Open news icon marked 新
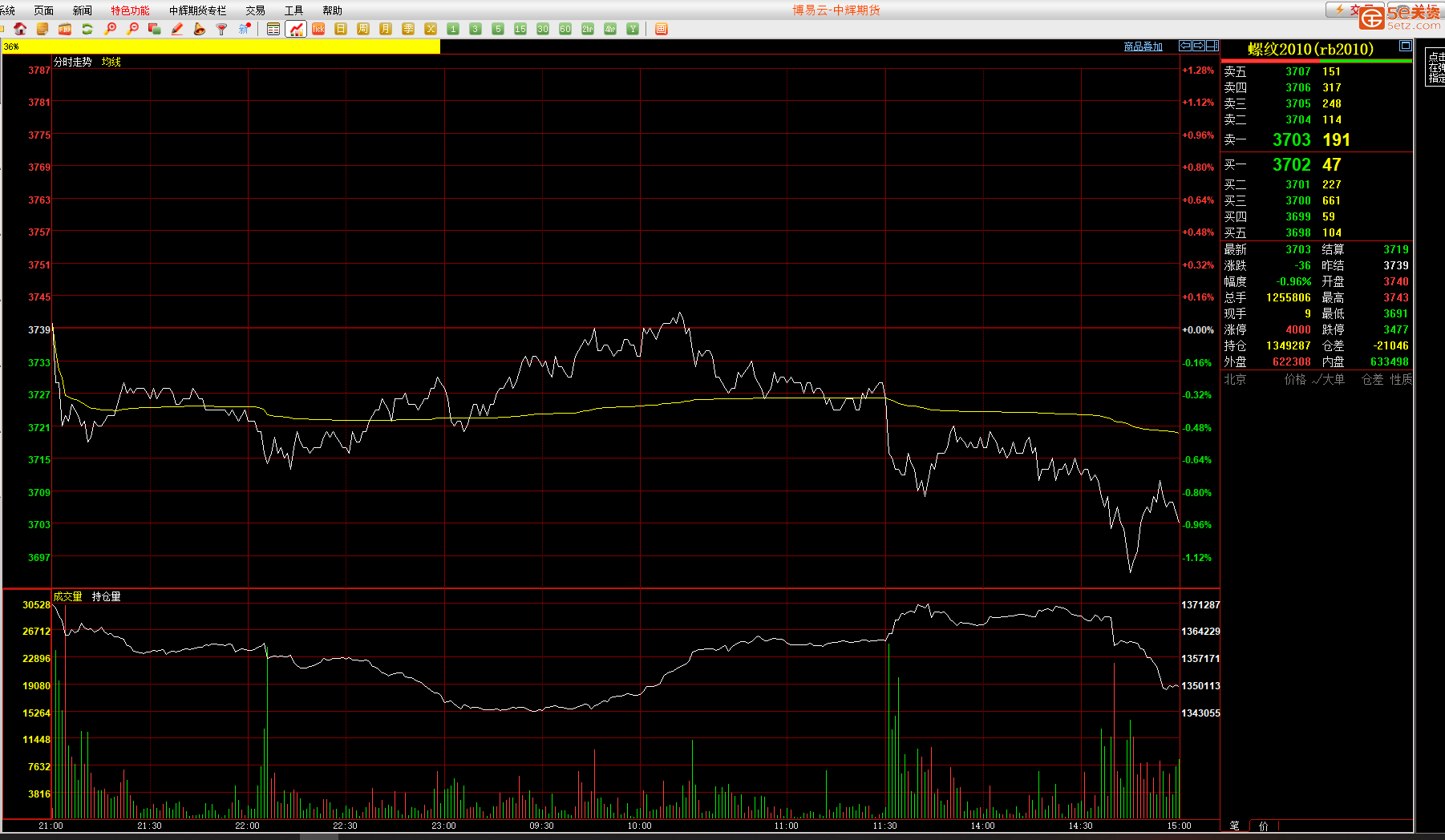Viewport: 1445px width, 840px height. [x=245, y=29]
